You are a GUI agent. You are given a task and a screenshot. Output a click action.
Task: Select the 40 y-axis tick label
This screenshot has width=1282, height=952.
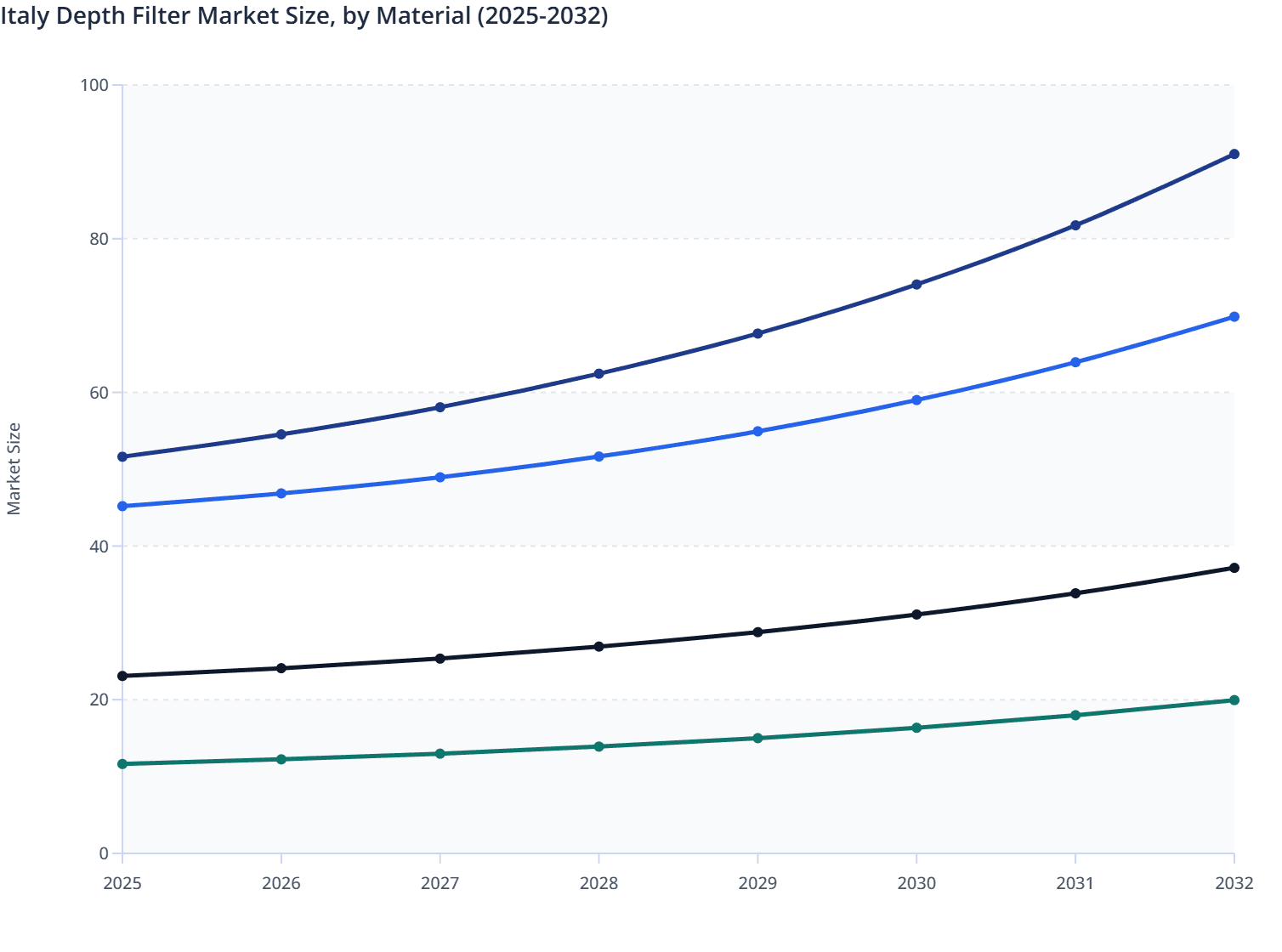(x=99, y=547)
